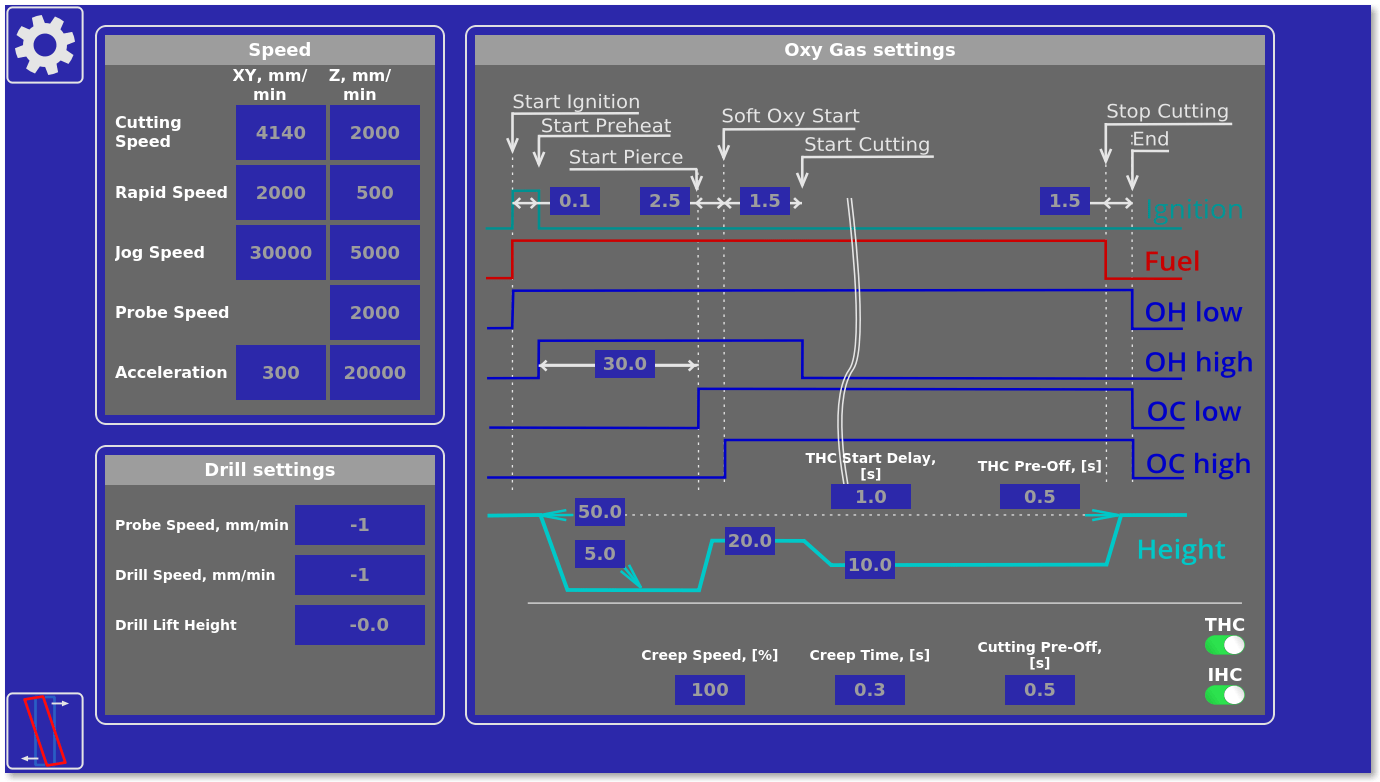Screen dimensions: 1380x782
Task: Edit the XY Cutting Speed value 4140
Action: 280,132
